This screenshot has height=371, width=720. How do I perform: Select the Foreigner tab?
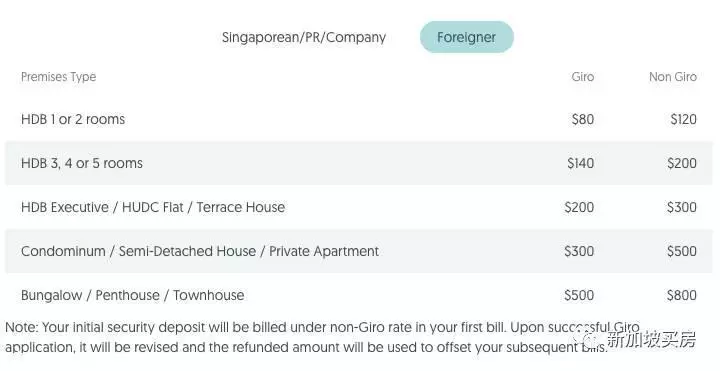point(467,37)
